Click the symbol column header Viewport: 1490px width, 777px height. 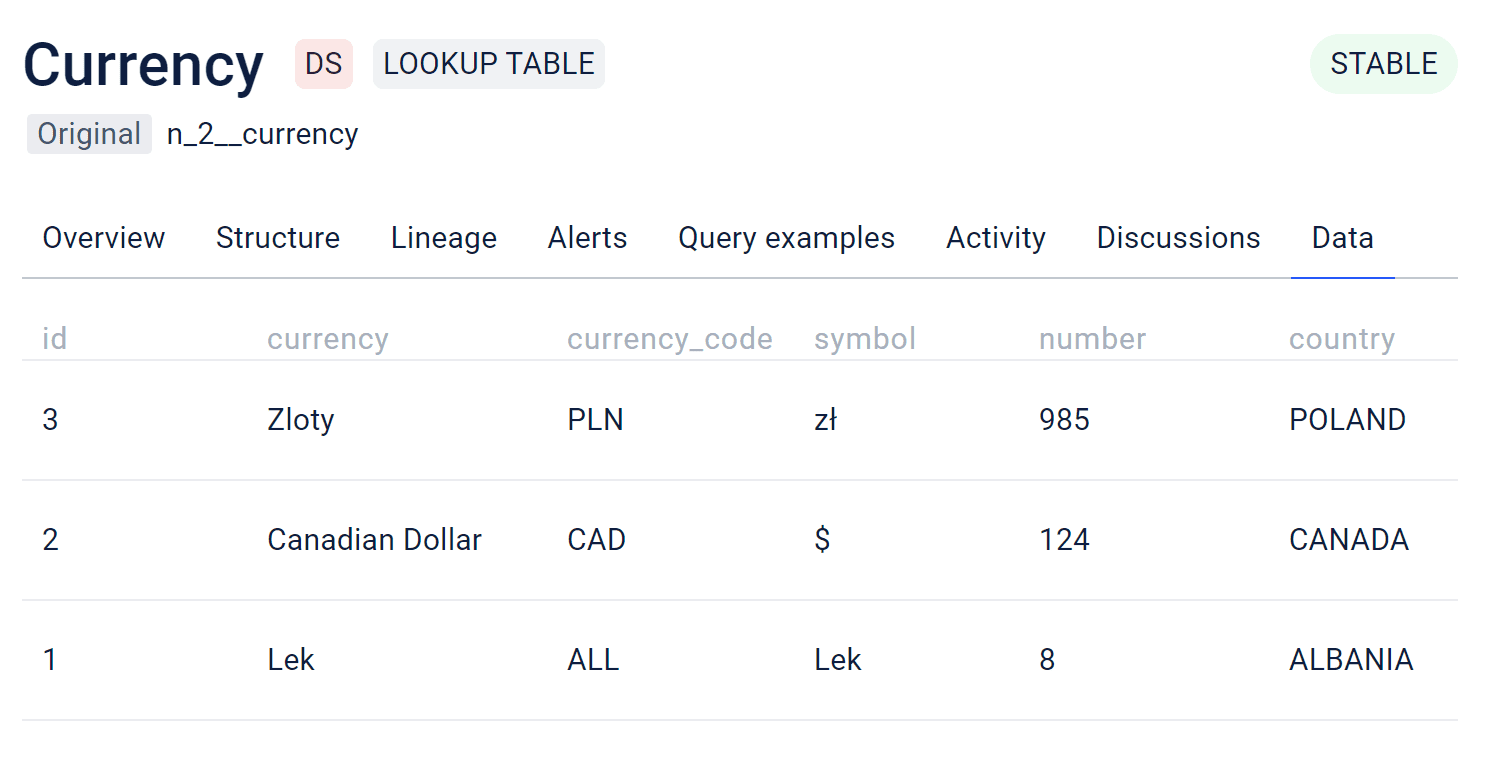click(x=865, y=339)
